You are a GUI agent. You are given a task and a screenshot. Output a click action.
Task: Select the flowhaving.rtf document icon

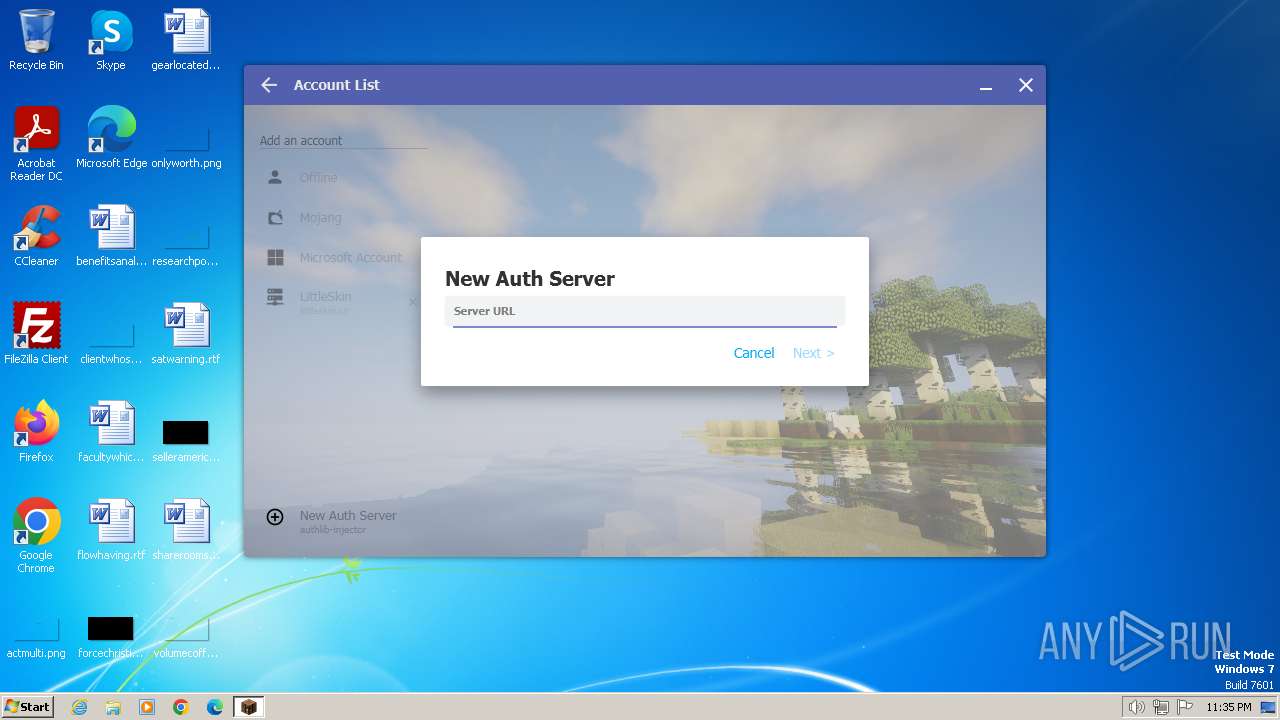(x=111, y=530)
